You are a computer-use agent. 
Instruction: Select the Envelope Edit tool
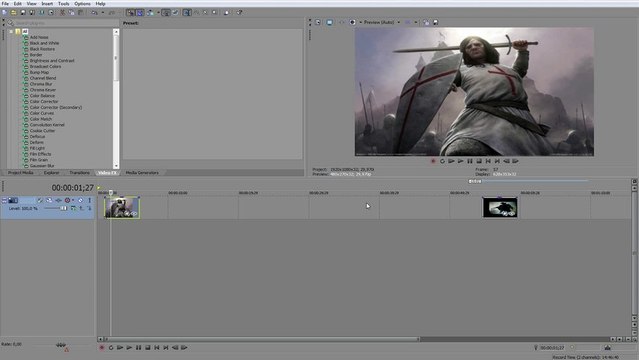pos(196,13)
